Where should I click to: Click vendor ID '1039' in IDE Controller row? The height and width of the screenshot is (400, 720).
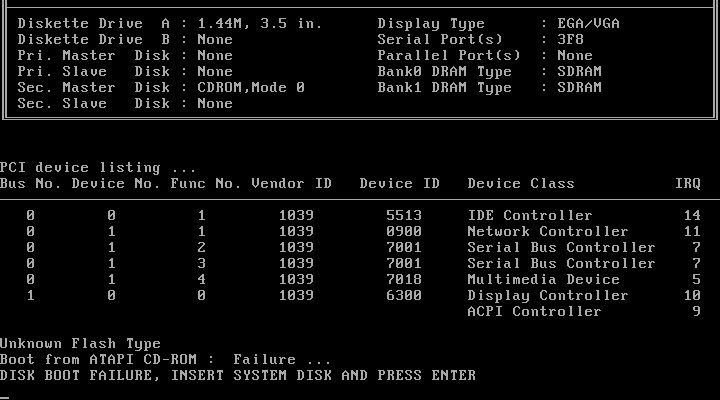(x=296, y=215)
